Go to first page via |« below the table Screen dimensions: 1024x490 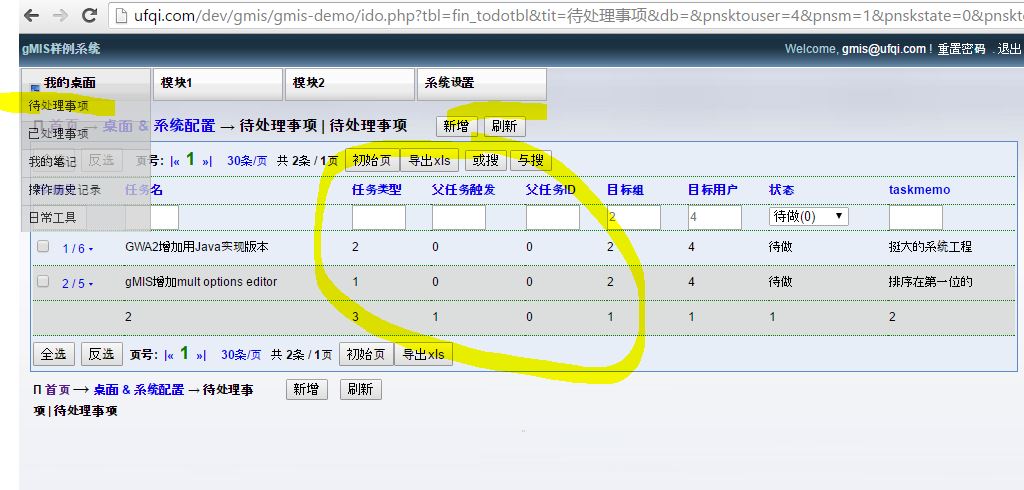pyautogui.click(x=168, y=355)
